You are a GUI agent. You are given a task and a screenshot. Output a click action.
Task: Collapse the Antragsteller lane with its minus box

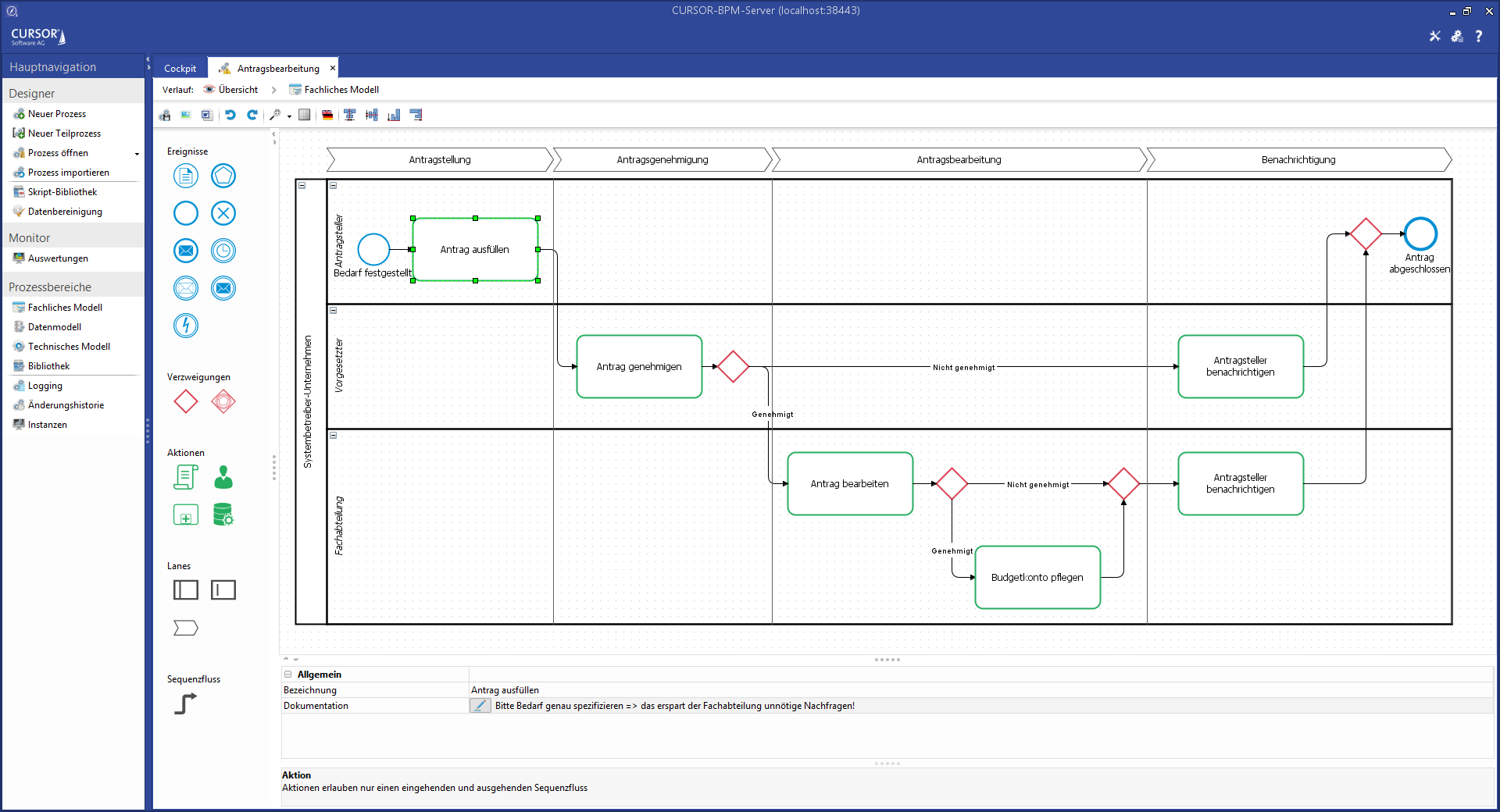coord(334,186)
